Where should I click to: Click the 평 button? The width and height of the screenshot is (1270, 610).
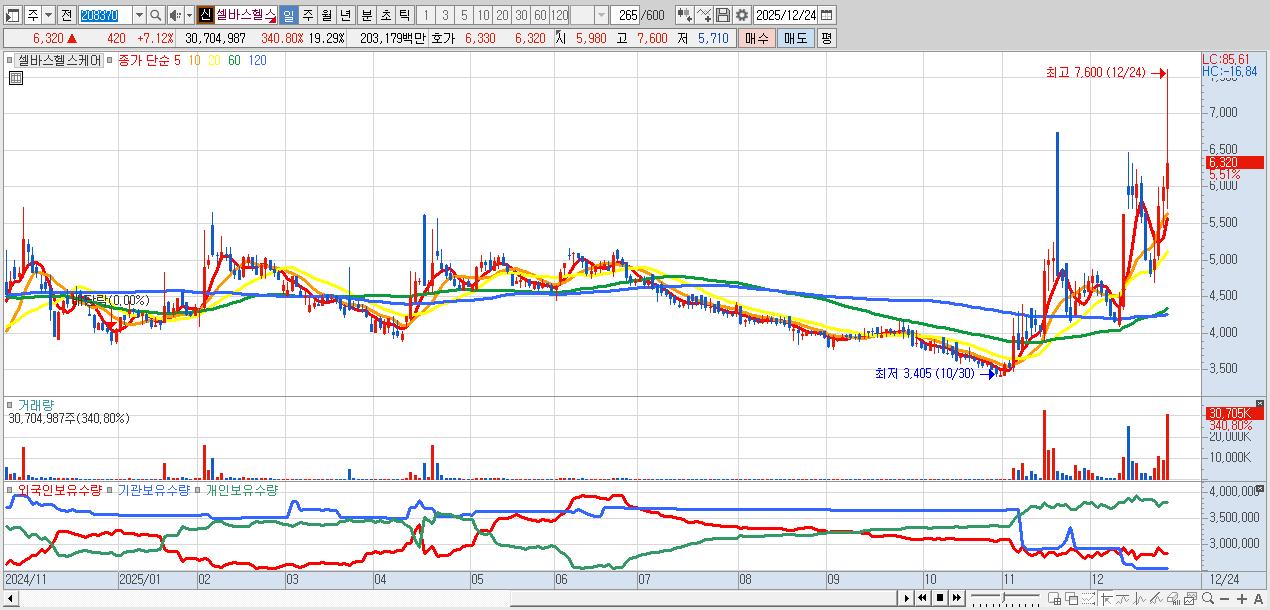826,38
